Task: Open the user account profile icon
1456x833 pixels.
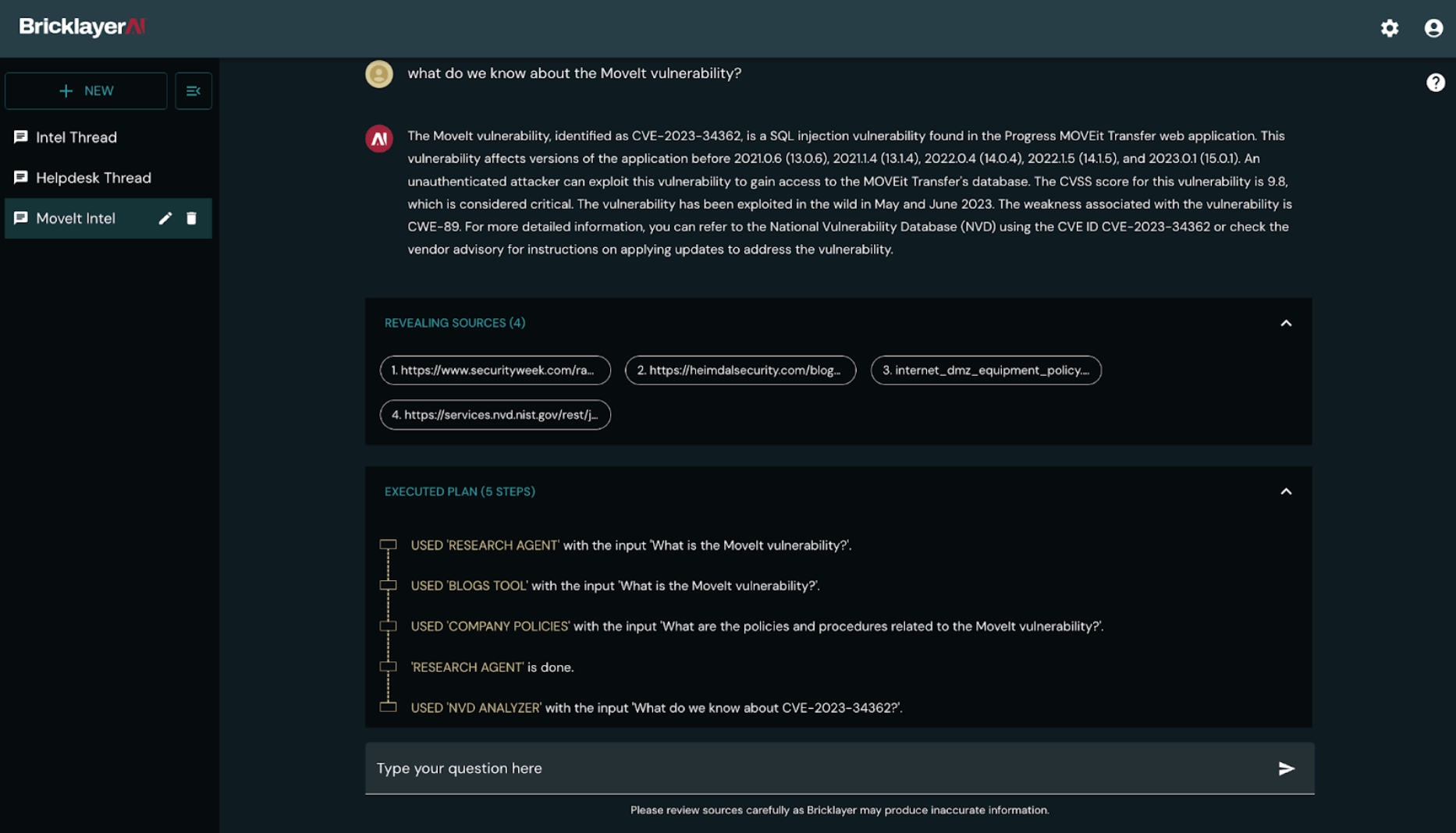Action: coord(1433,28)
